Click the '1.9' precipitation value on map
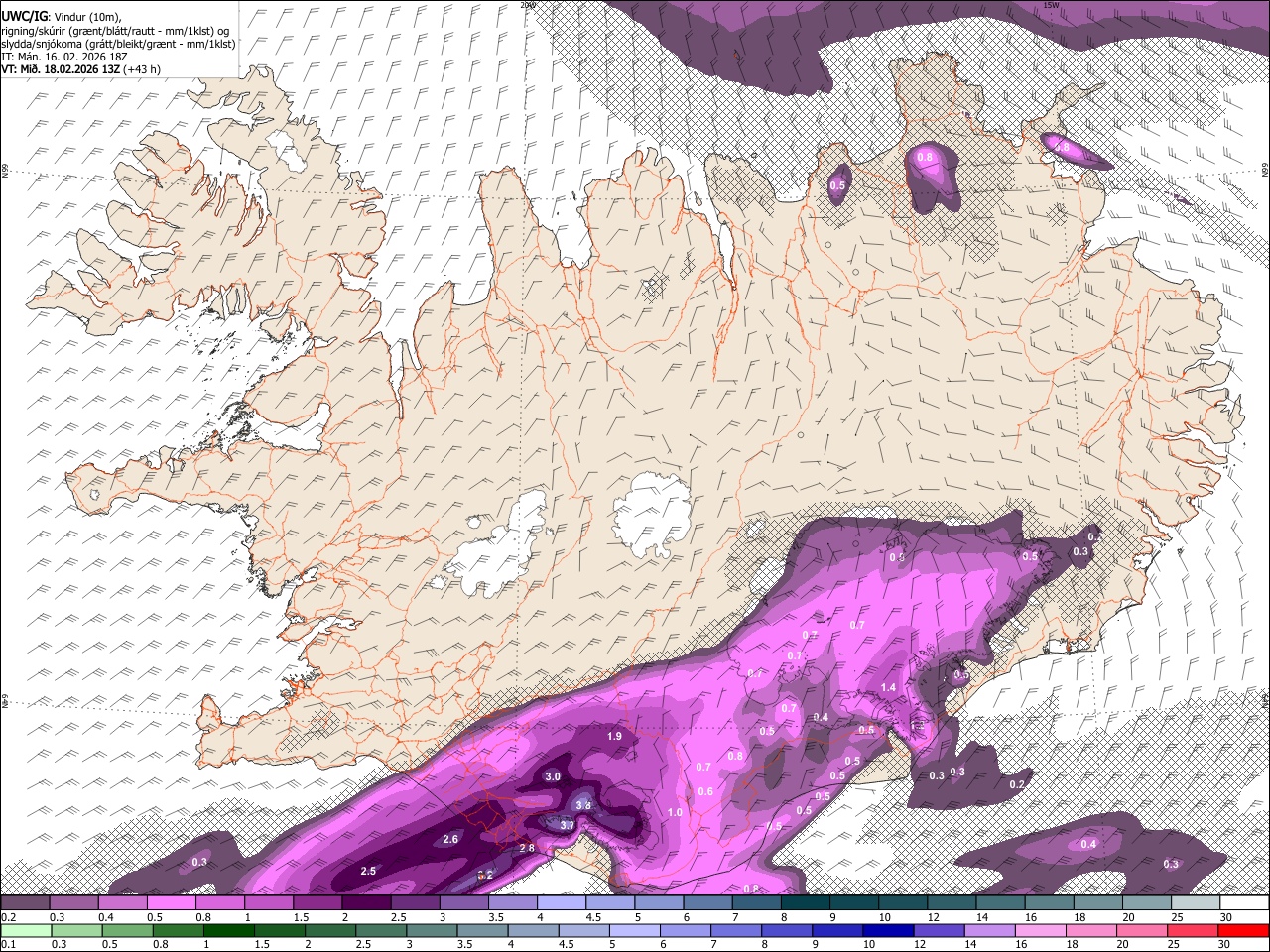 click(x=614, y=737)
